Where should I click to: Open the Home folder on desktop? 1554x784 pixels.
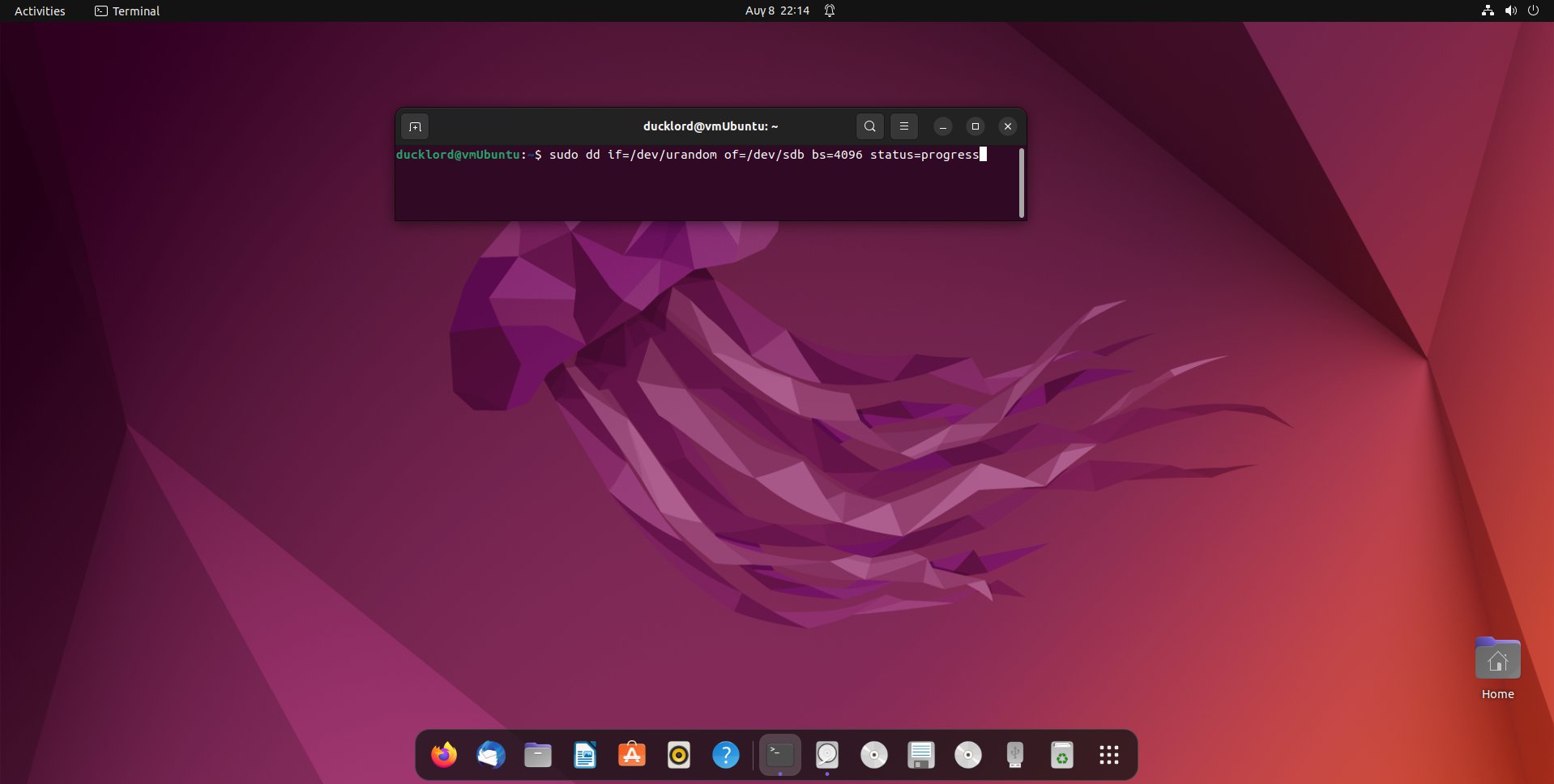[1498, 668]
